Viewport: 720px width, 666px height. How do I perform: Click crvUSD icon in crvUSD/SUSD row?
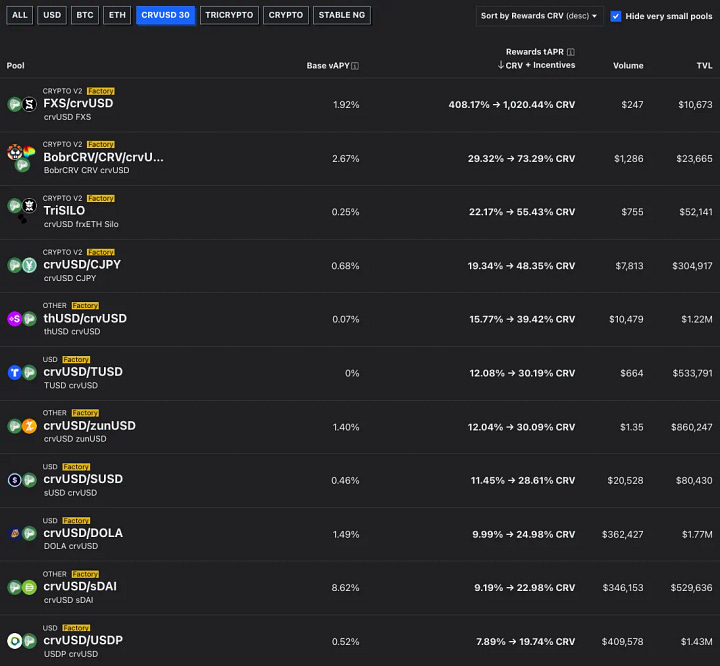[29, 480]
